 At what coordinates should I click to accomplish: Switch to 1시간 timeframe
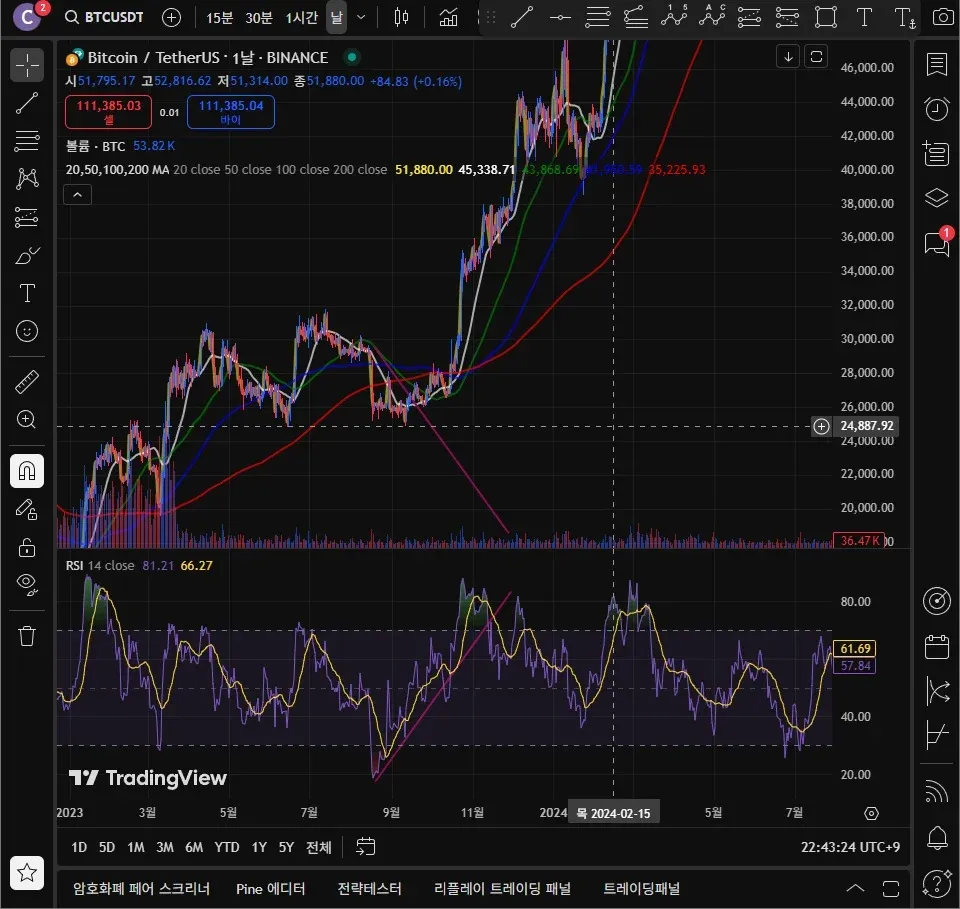point(302,18)
